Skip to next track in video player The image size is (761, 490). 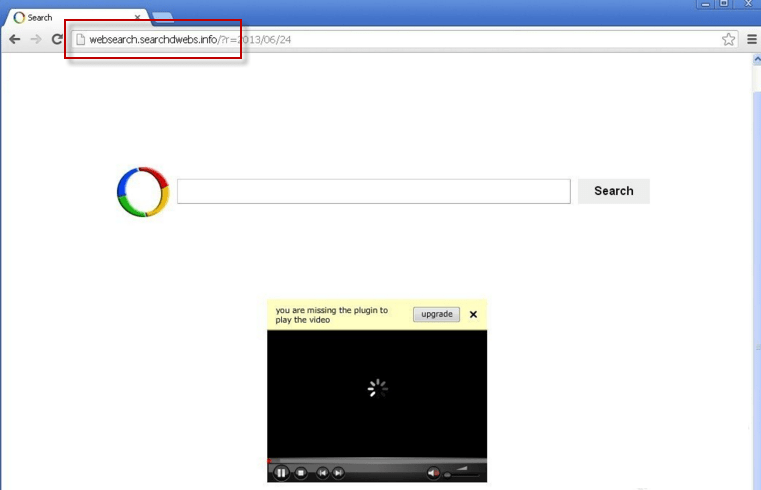coord(338,473)
